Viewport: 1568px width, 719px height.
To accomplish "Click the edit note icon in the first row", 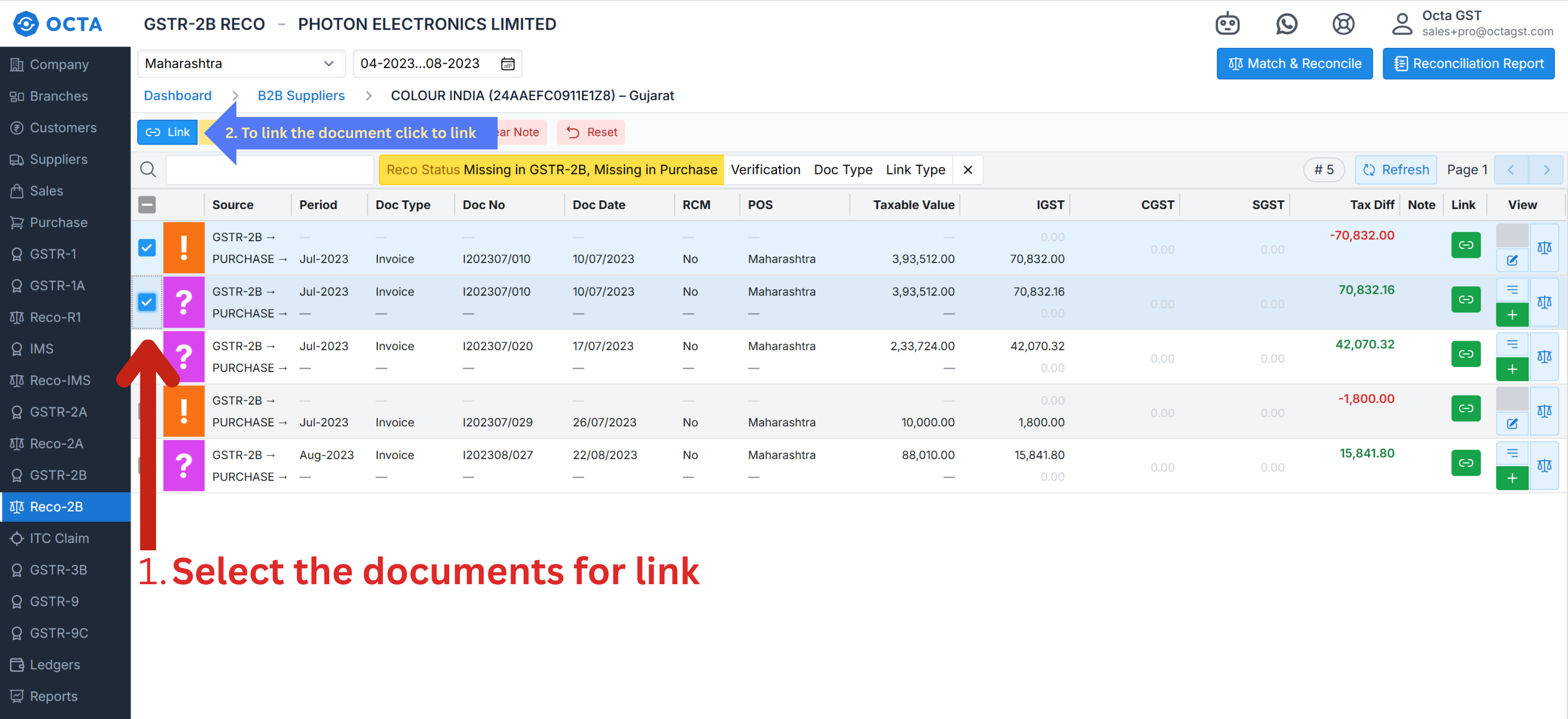I will tap(1511, 260).
